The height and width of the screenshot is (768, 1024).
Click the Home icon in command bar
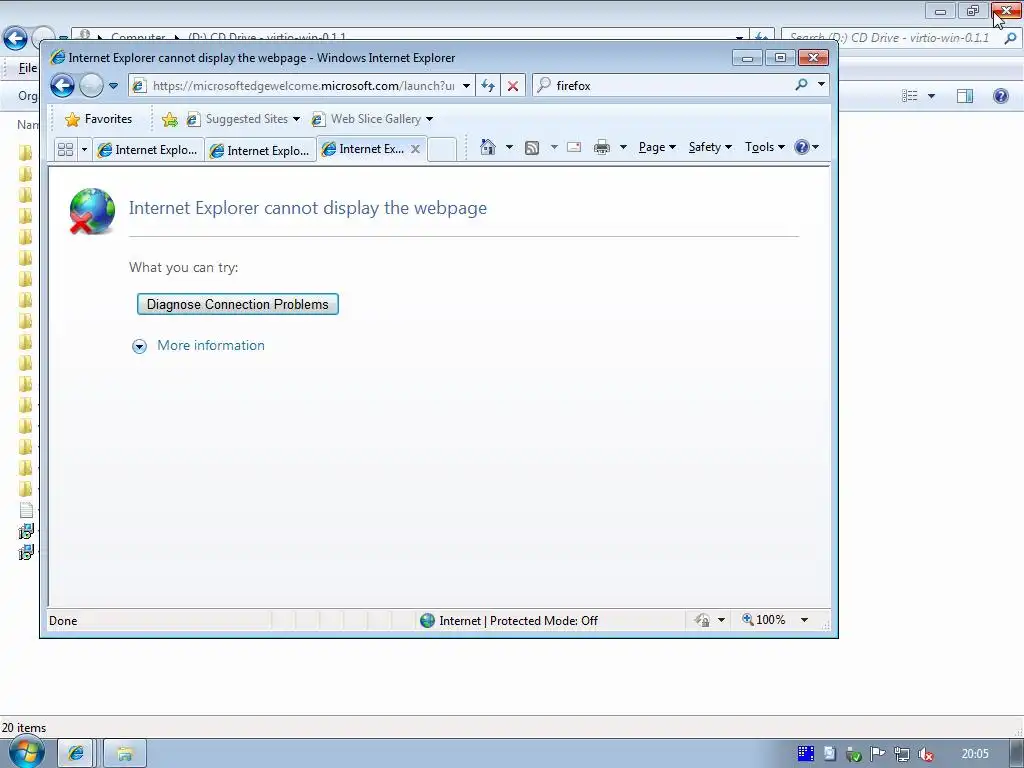point(488,147)
